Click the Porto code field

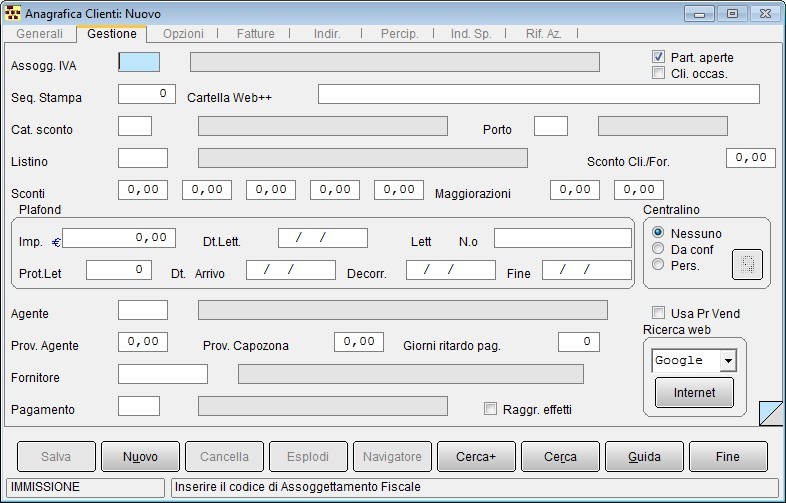(x=551, y=126)
